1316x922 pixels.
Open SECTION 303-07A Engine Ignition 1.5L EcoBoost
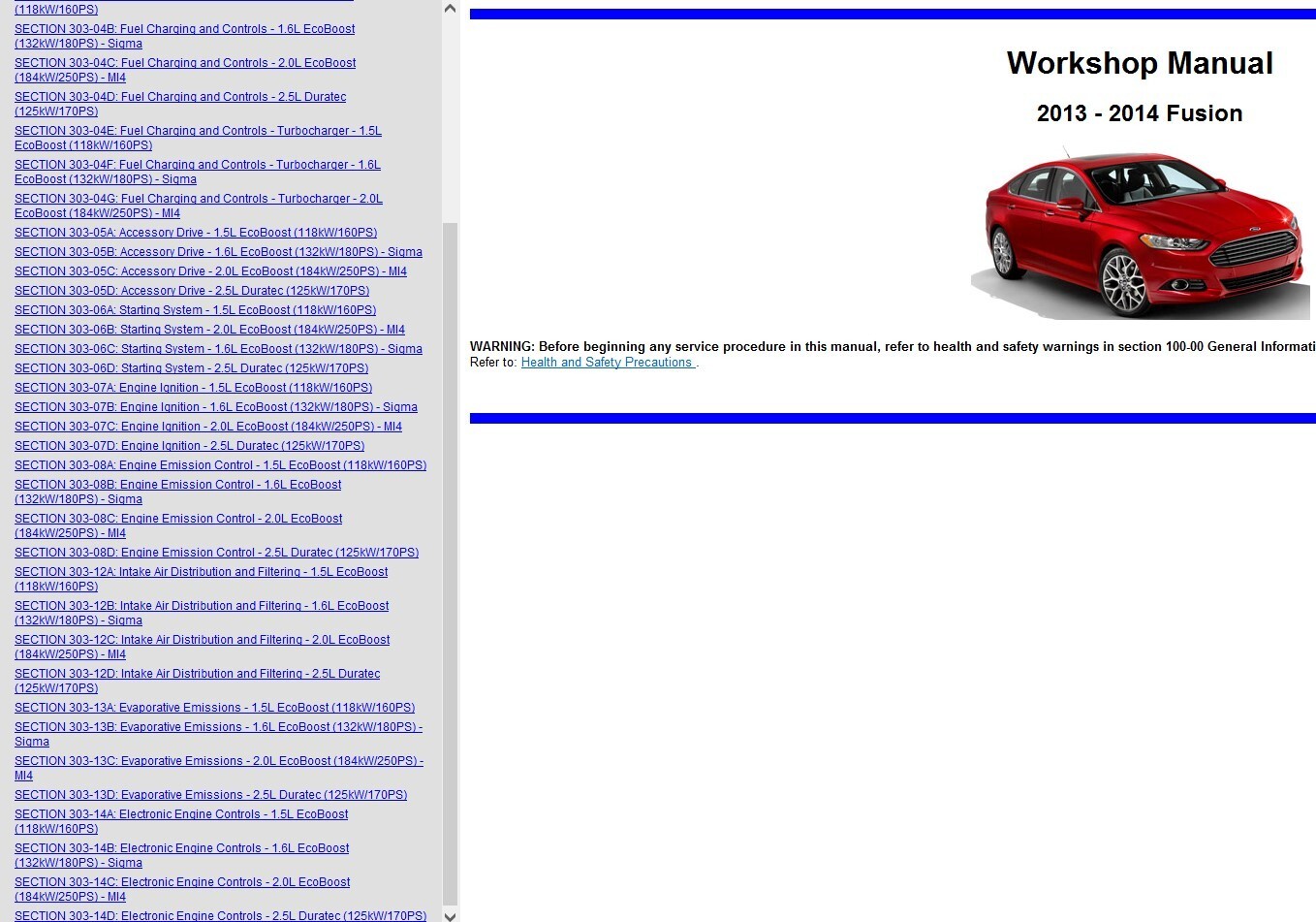tap(193, 388)
